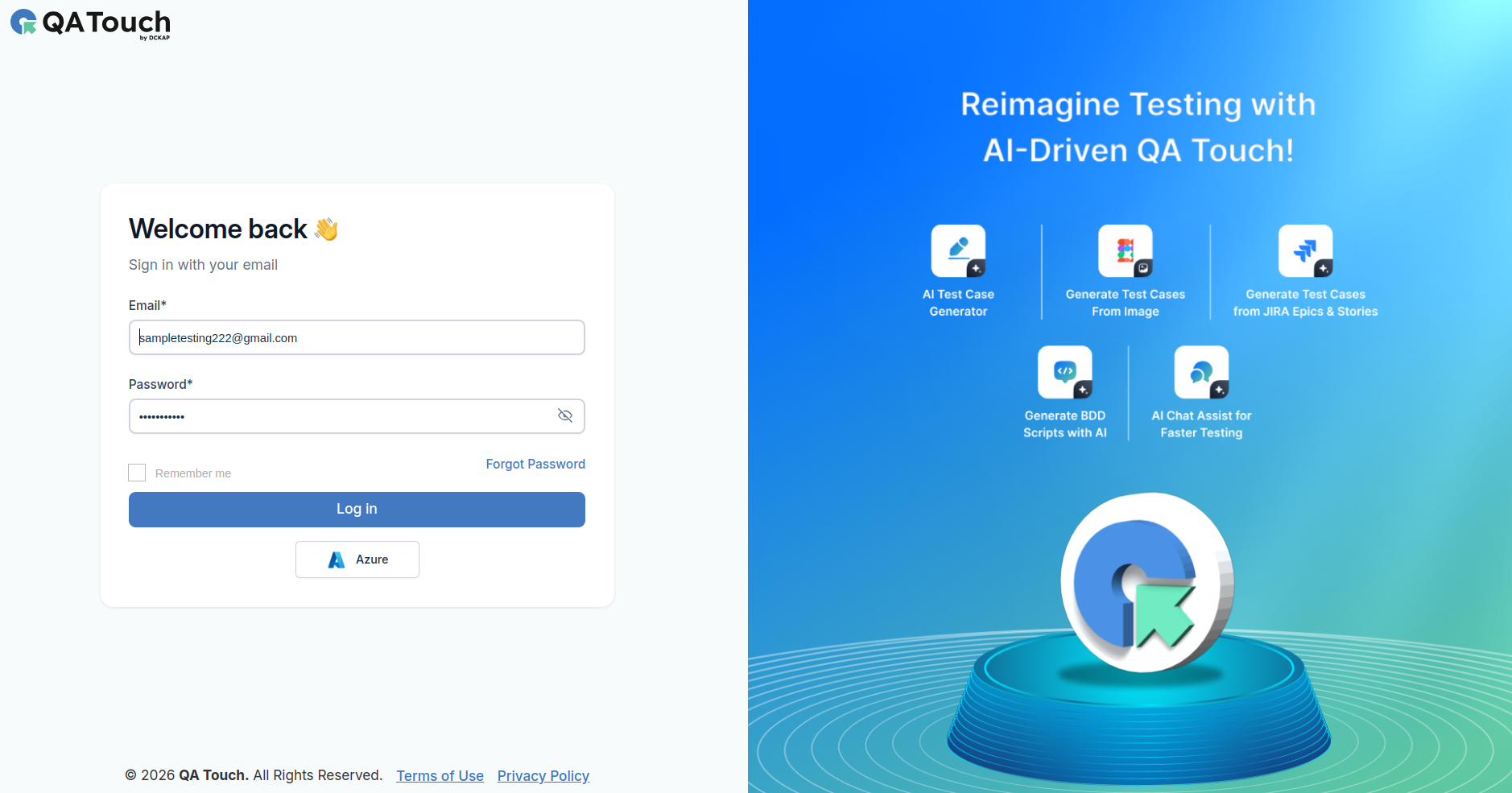The height and width of the screenshot is (793, 1512).
Task: Click the "Password*" field label
Action: (x=160, y=384)
